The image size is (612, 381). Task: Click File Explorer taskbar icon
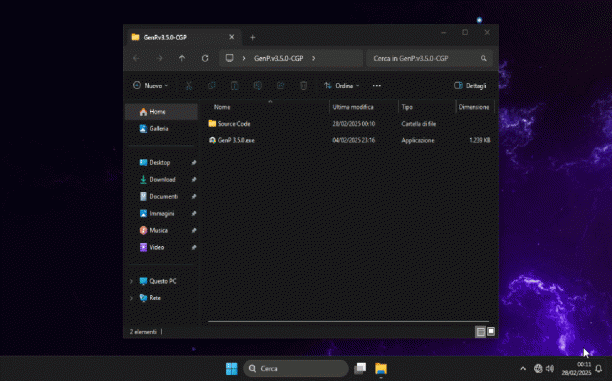click(x=381, y=369)
